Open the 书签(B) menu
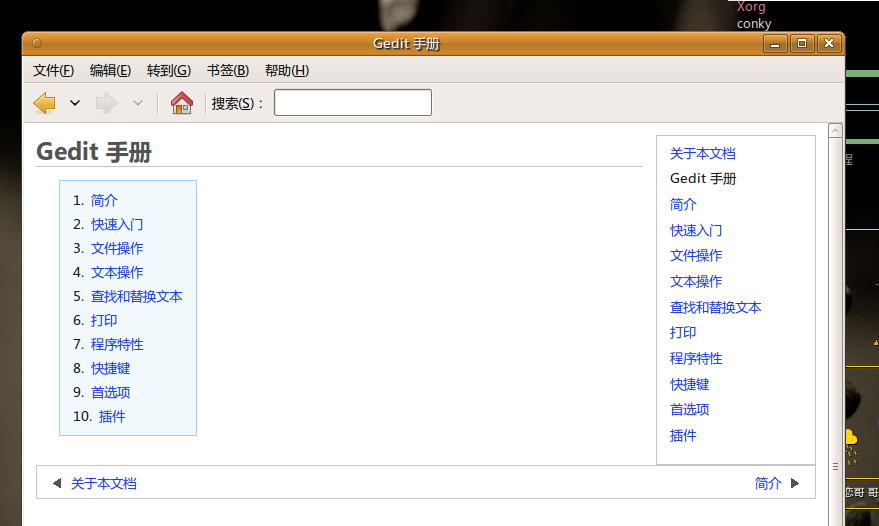879x526 pixels. tap(228, 71)
